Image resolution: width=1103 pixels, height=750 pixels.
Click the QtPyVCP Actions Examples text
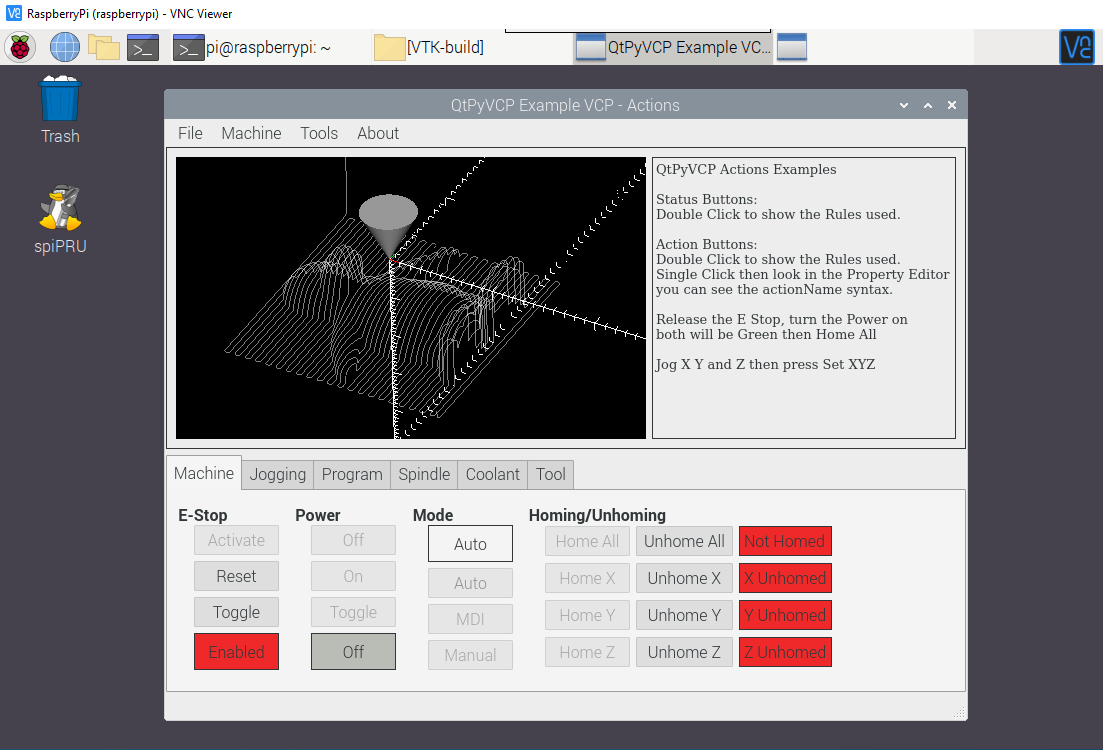746,170
